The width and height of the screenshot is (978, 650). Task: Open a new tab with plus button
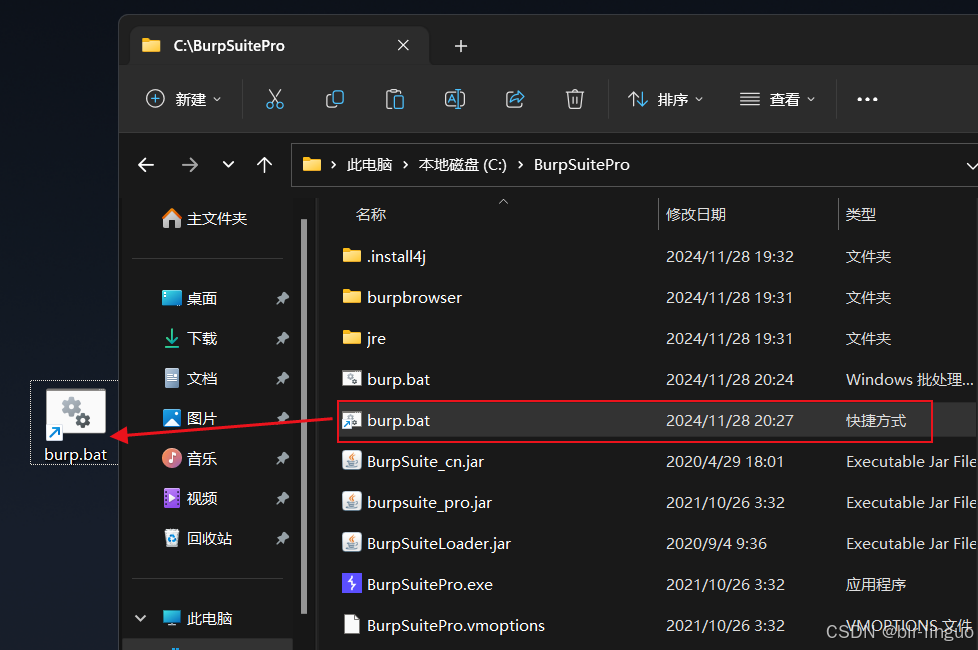461,46
